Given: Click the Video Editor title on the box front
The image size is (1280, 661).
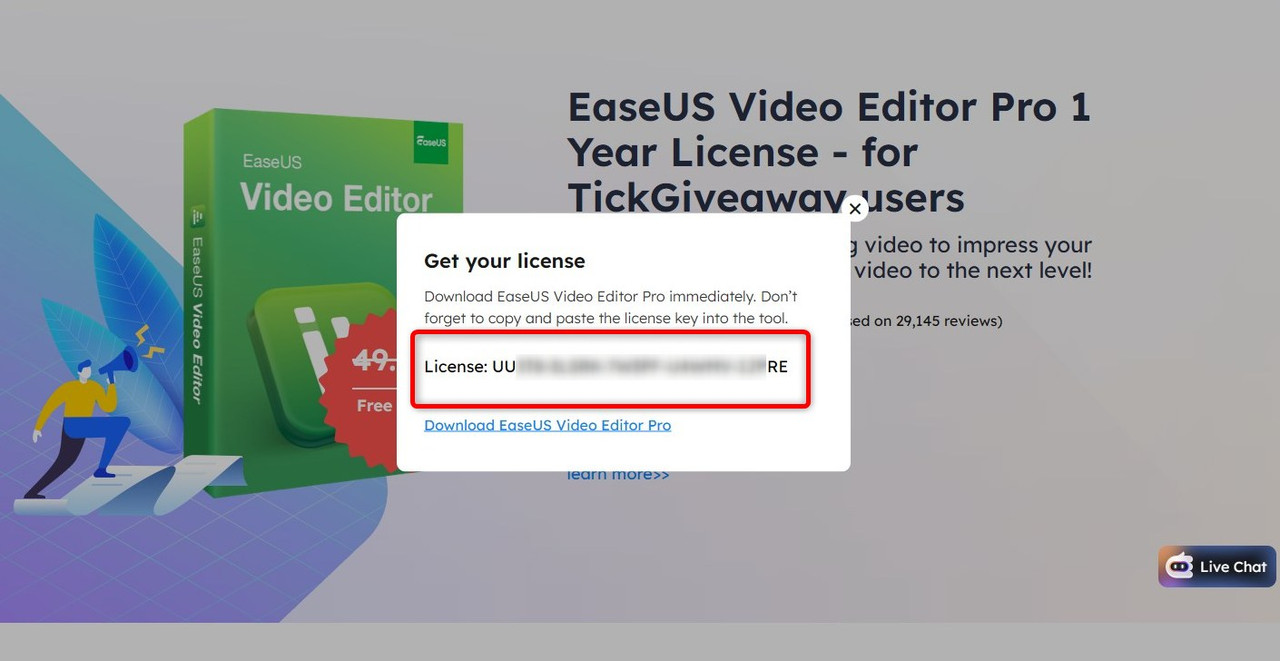Looking at the screenshot, I should coord(337,197).
